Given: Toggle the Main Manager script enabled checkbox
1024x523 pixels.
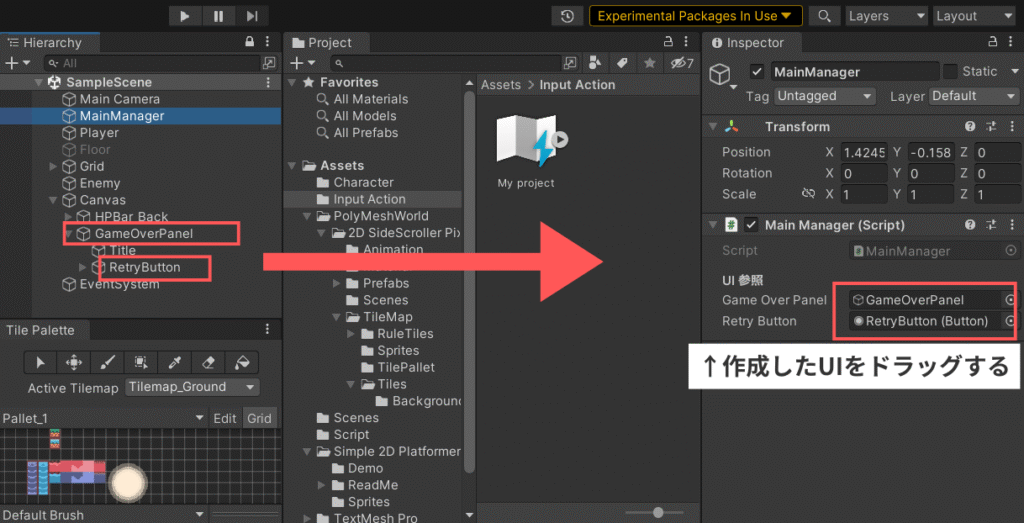Looking at the screenshot, I should (751, 225).
